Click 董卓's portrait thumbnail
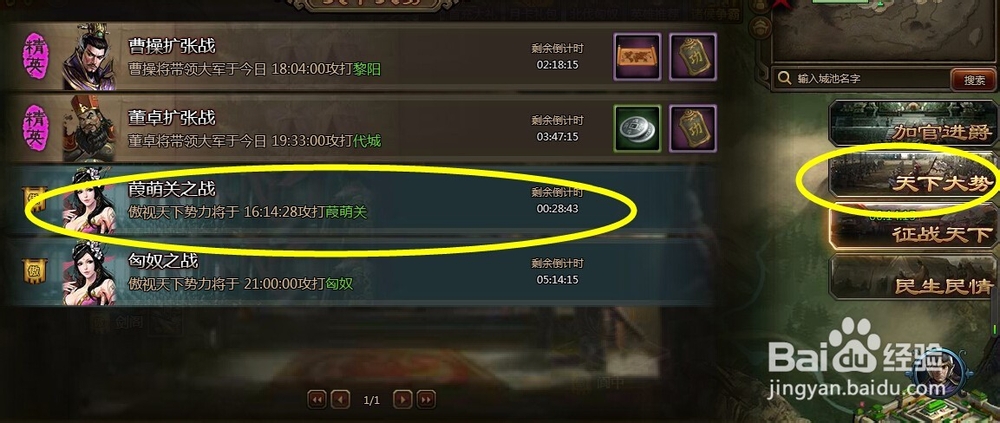 point(89,129)
